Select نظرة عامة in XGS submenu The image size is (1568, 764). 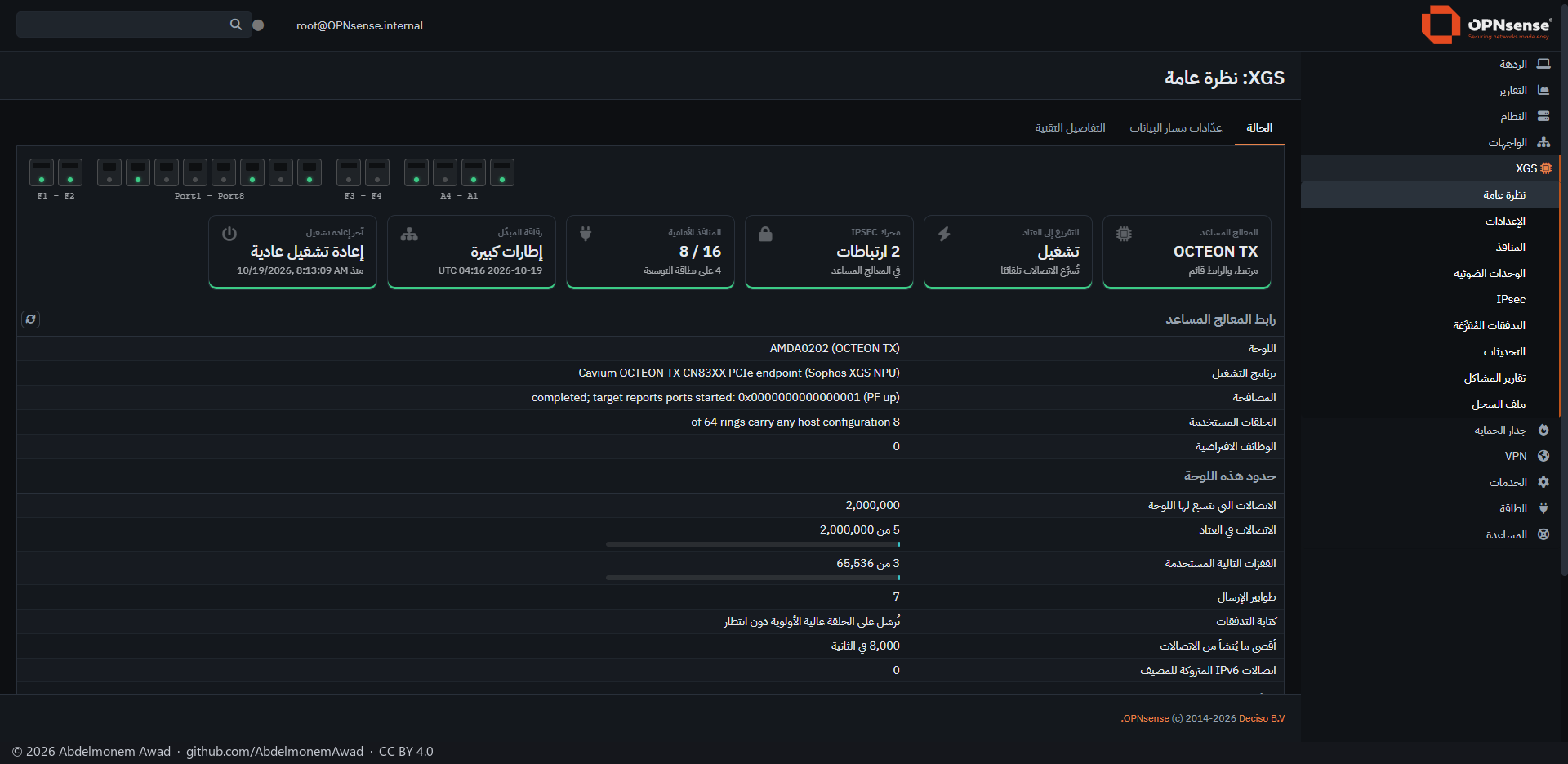coord(1429,194)
